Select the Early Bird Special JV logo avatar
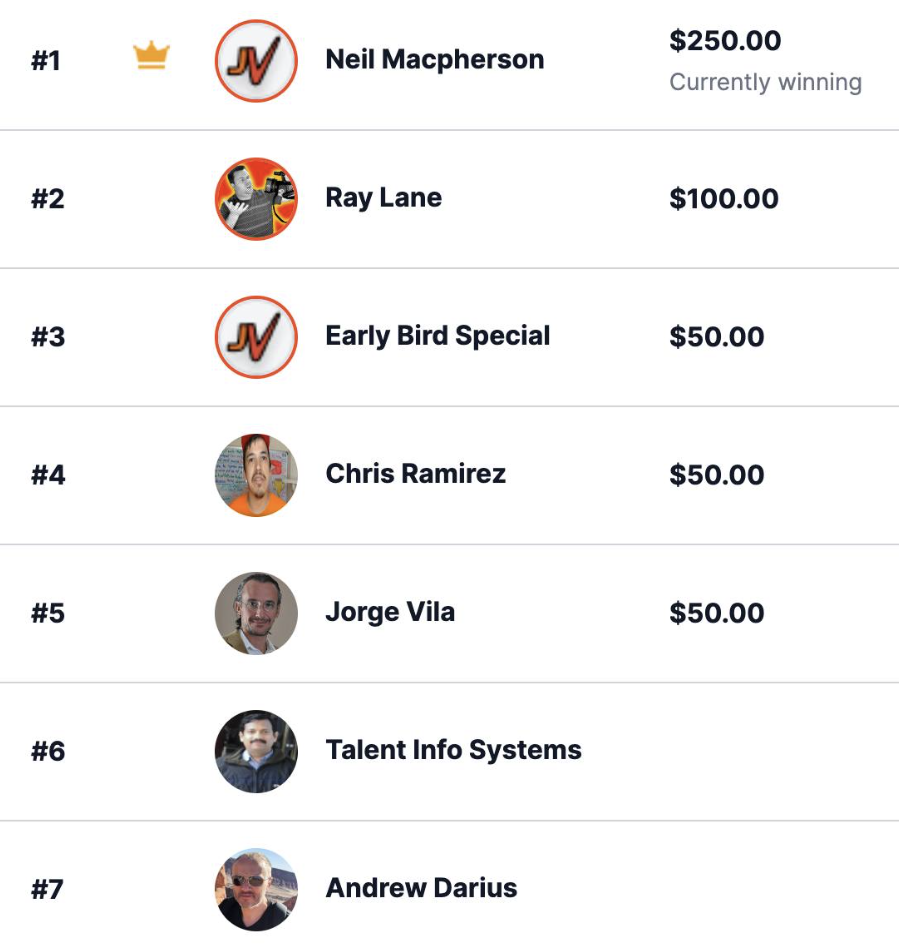Viewport: 899px width, 946px height. pyautogui.click(x=256, y=337)
